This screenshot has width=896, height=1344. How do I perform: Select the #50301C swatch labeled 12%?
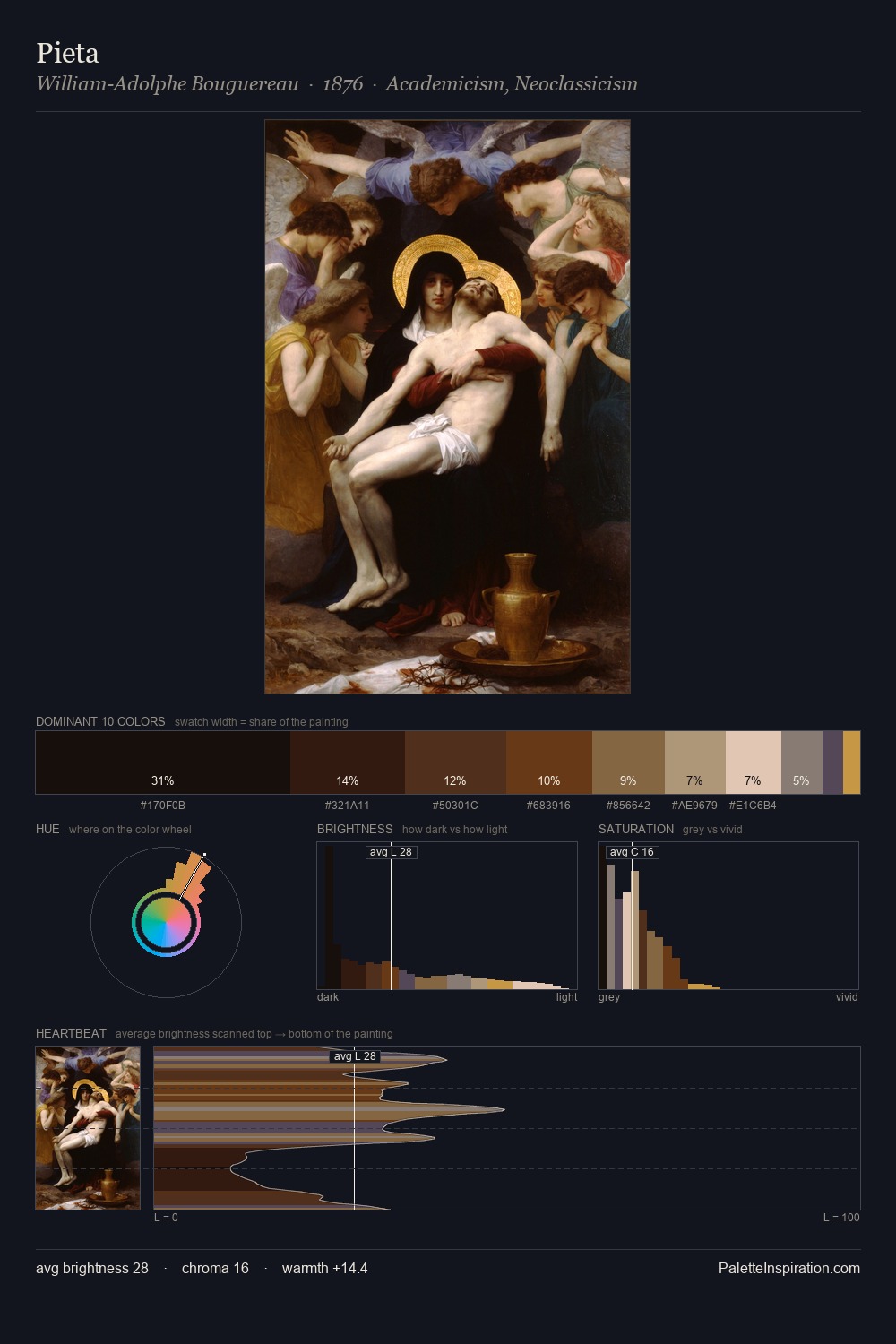[455, 762]
